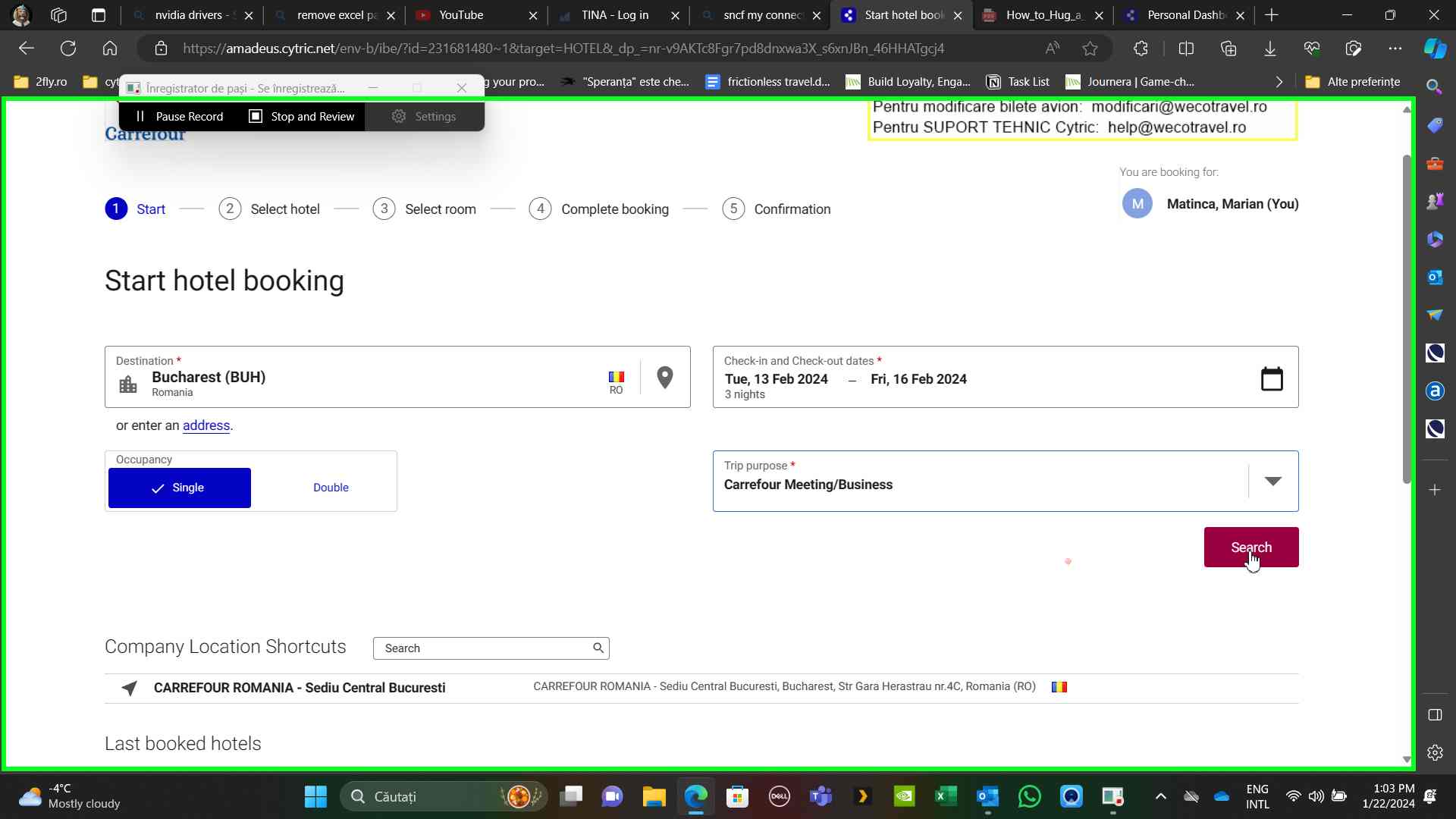Viewport: 1456px width, 819px height.
Task: Open the calendar date picker icon
Action: (x=1272, y=378)
